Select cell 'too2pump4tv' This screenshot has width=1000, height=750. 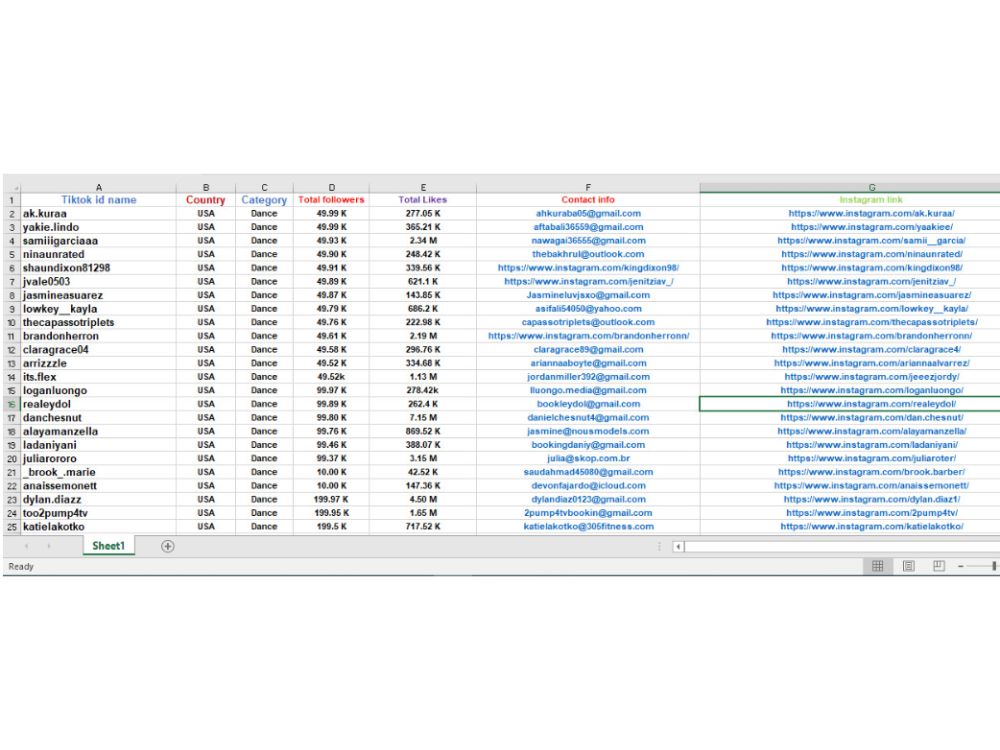tap(98, 513)
